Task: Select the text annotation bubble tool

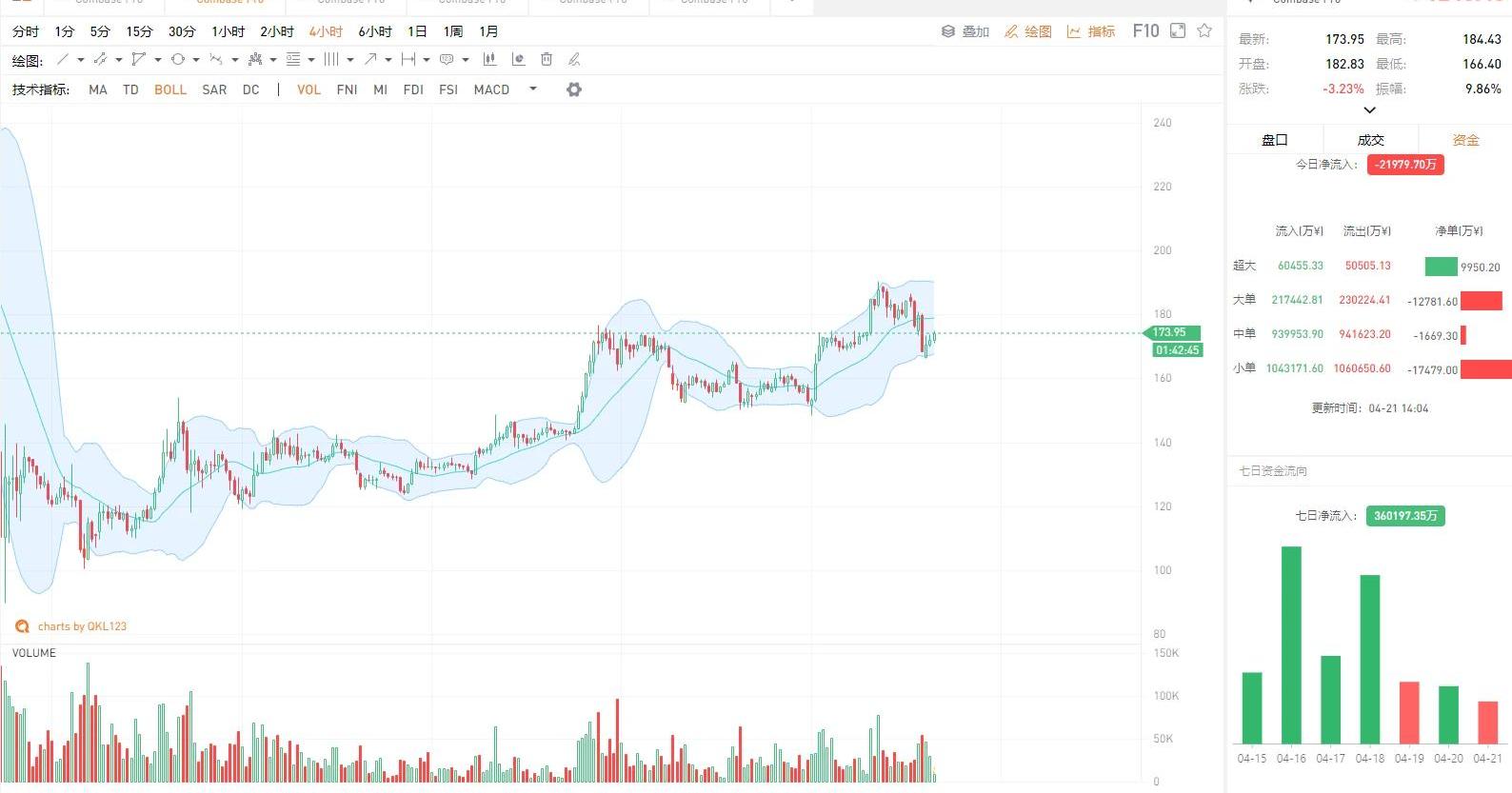Action: coord(447,59)
